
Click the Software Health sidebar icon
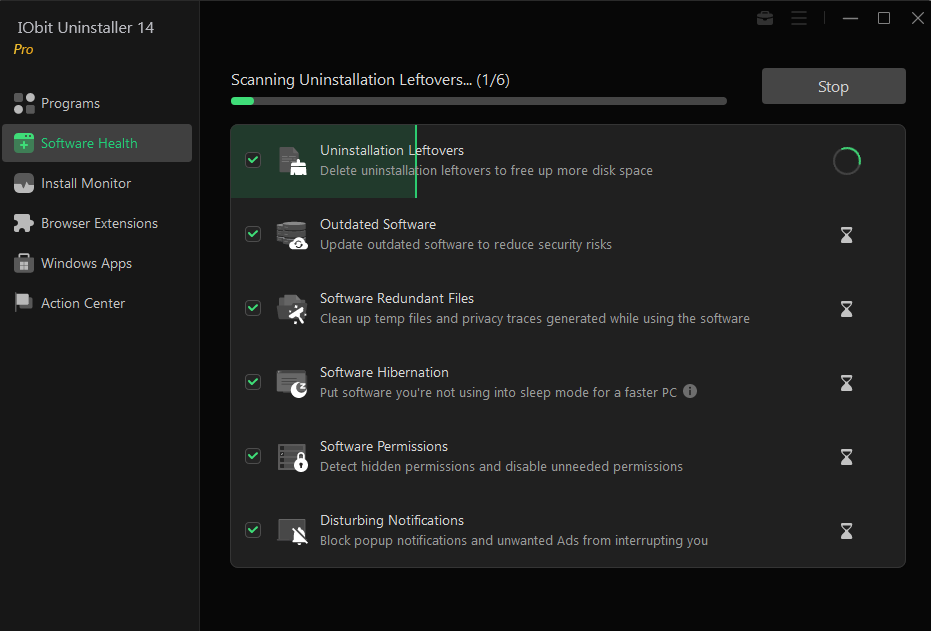point(24,143)
